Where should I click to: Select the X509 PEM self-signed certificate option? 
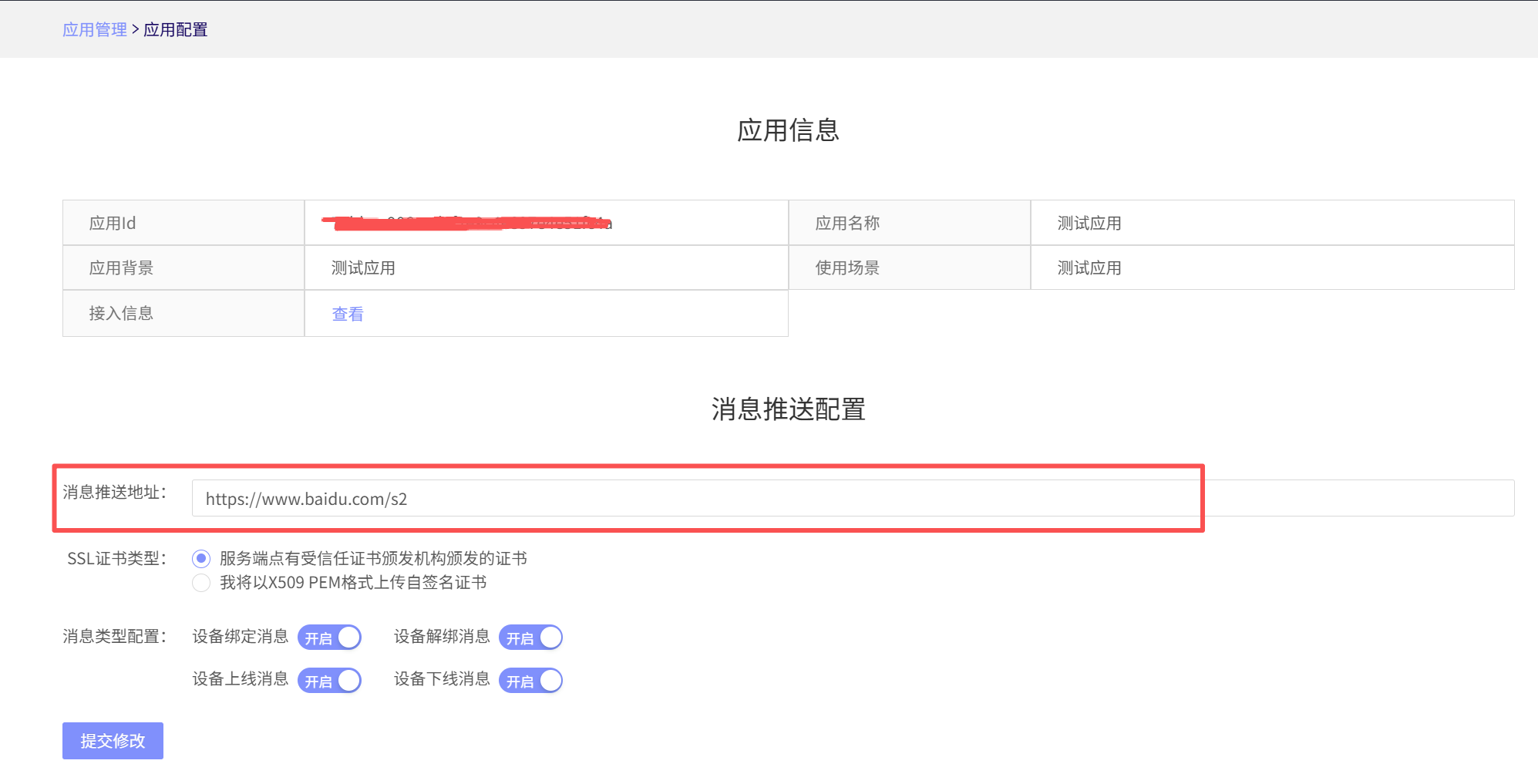[x=201, y=583]
